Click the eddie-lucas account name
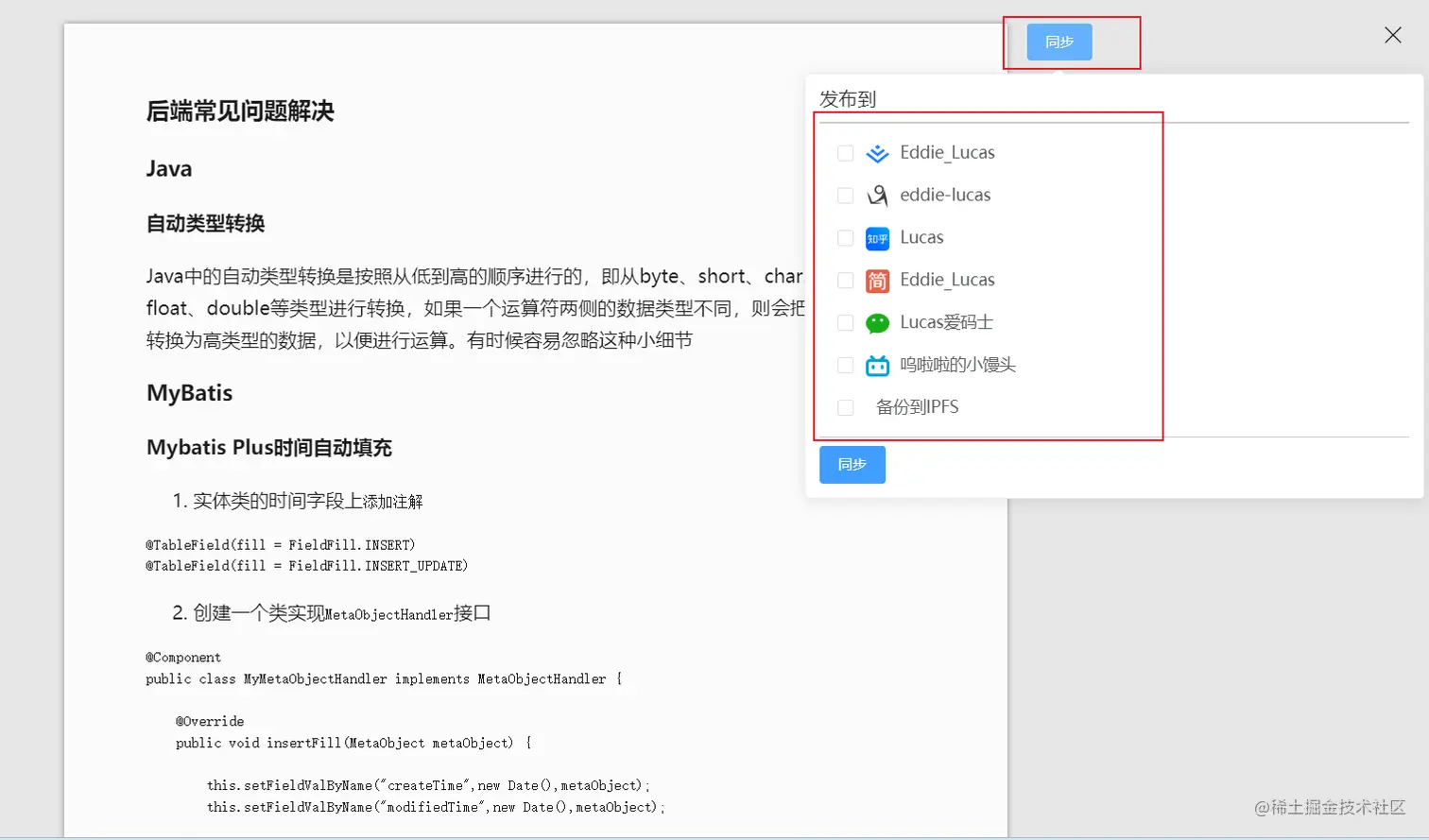This screenshot has height=840, width=1429. [x=945, y=195]
